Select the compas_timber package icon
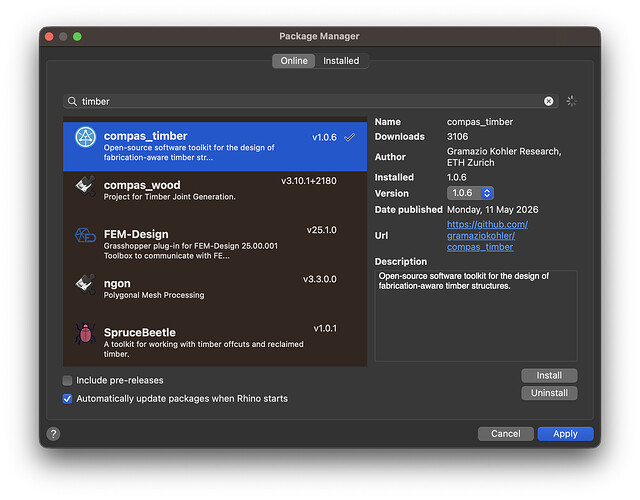640x500 pixels. (85, 137)
